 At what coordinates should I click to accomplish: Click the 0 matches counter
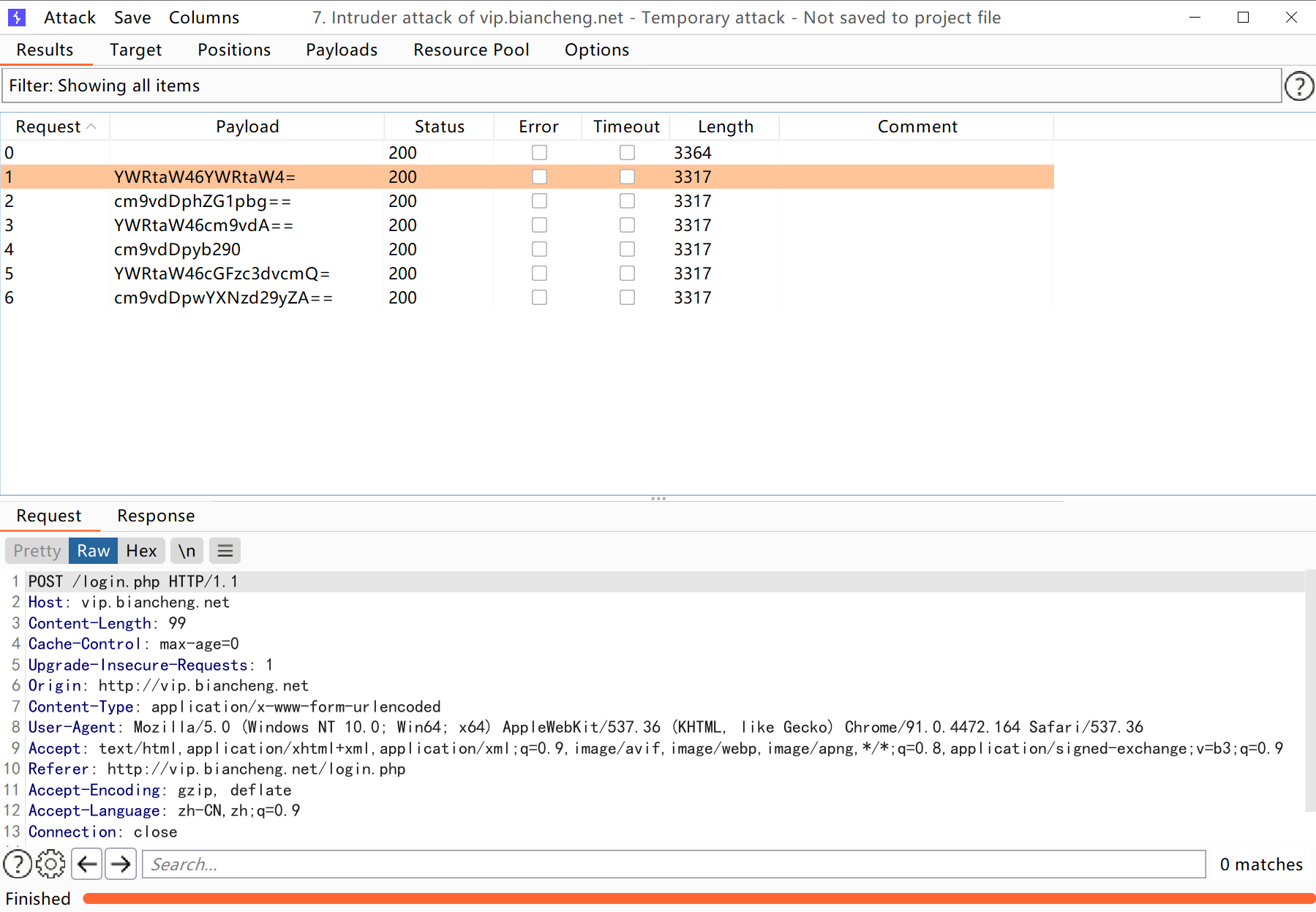(1261, 864)
